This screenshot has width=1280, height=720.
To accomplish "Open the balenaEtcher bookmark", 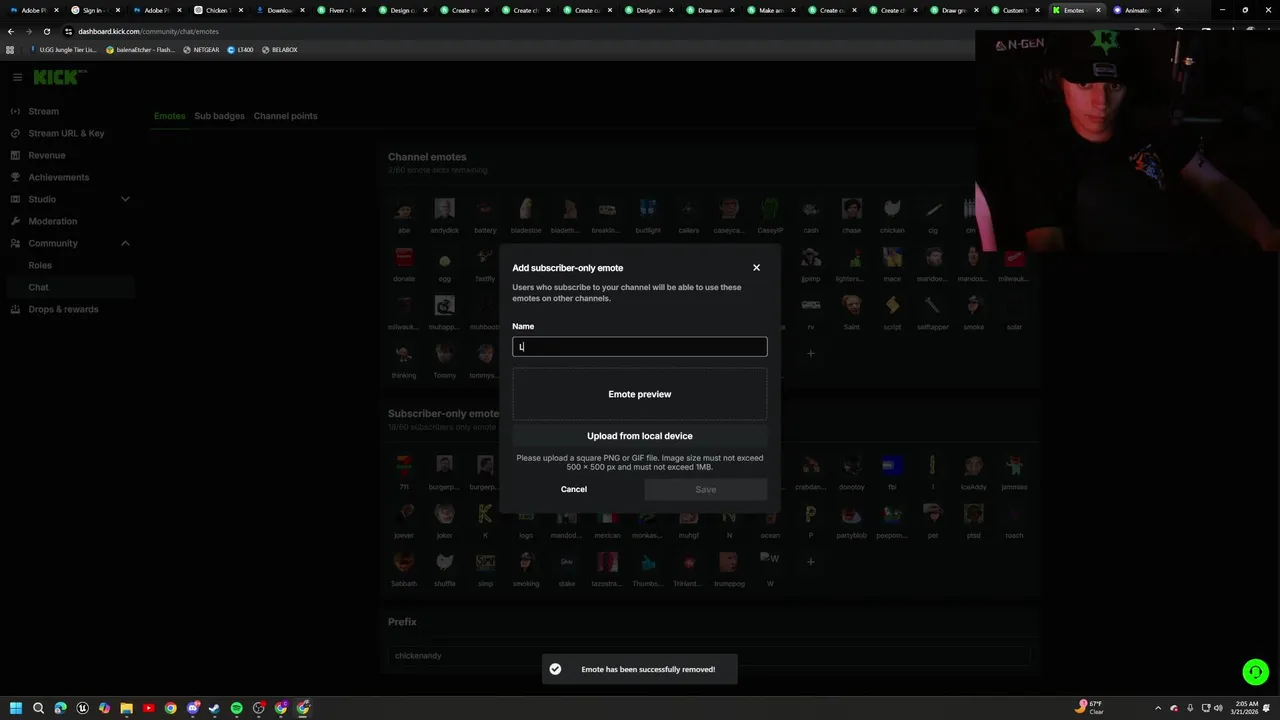I will point(139,49).
